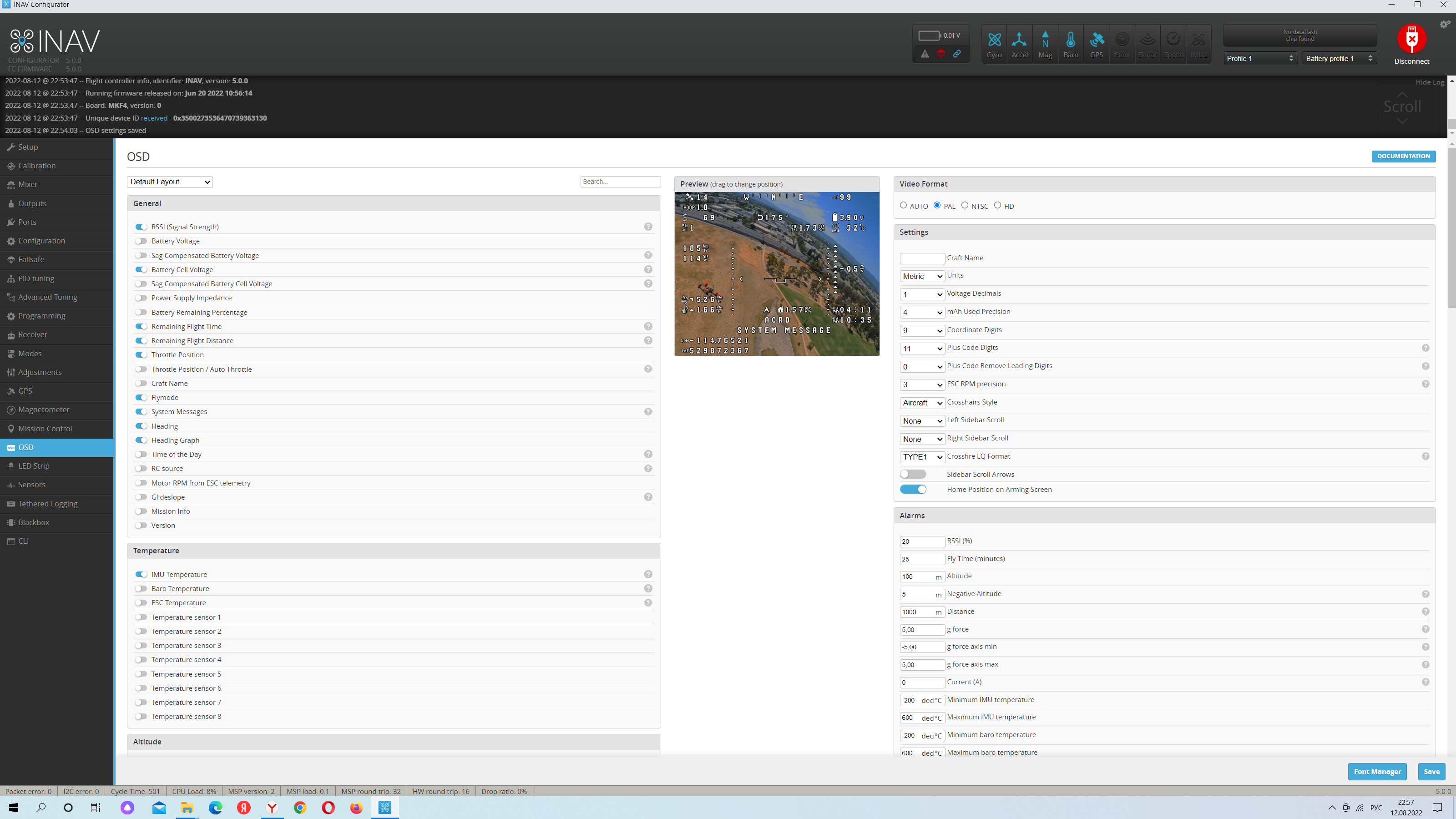
Task: Open the Crosshairs Style dropdown
Action: tap(922, 402)
